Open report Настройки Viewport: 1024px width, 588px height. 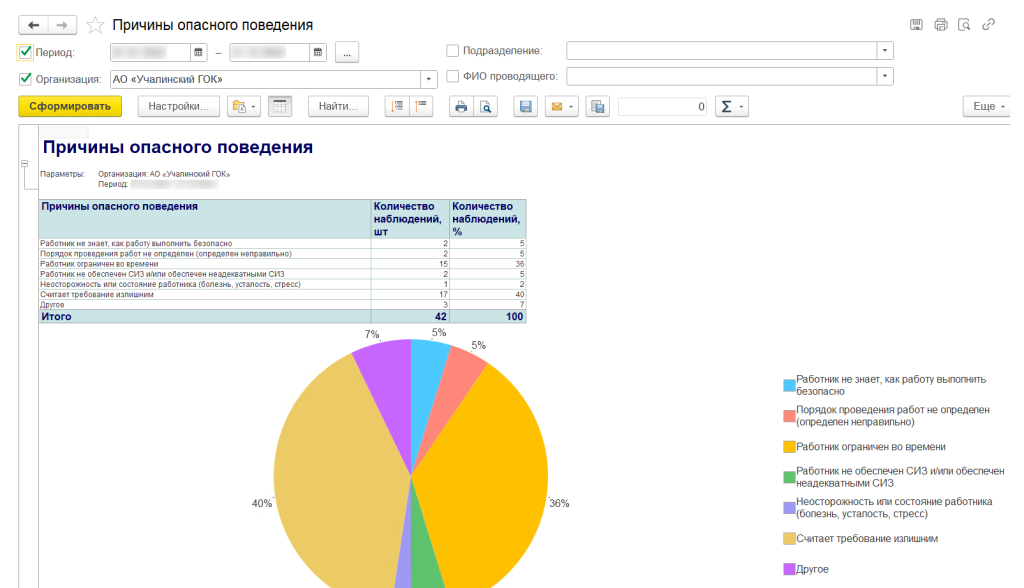pyautogui.click(x=178, y=107)
